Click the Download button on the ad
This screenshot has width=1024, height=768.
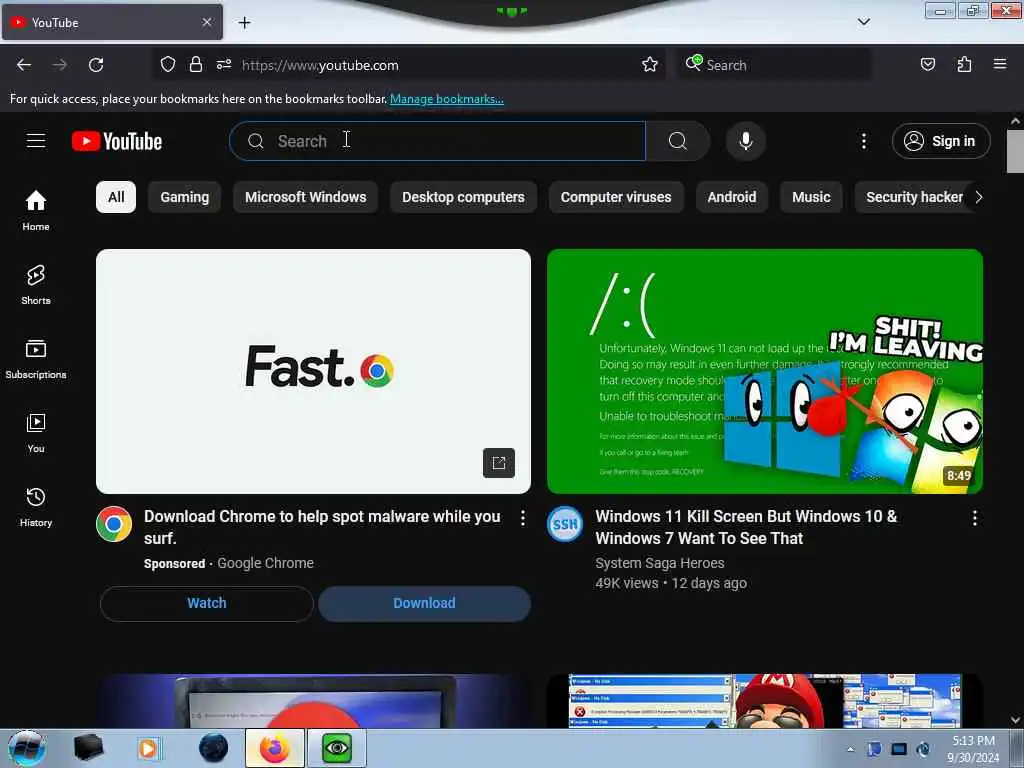(x=424, y=603)
